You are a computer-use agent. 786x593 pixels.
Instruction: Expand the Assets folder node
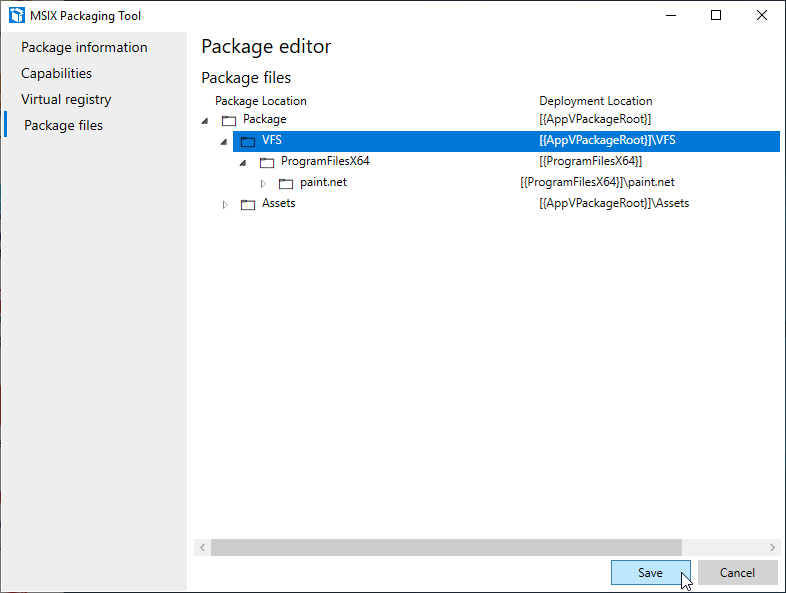pos(225,204)
